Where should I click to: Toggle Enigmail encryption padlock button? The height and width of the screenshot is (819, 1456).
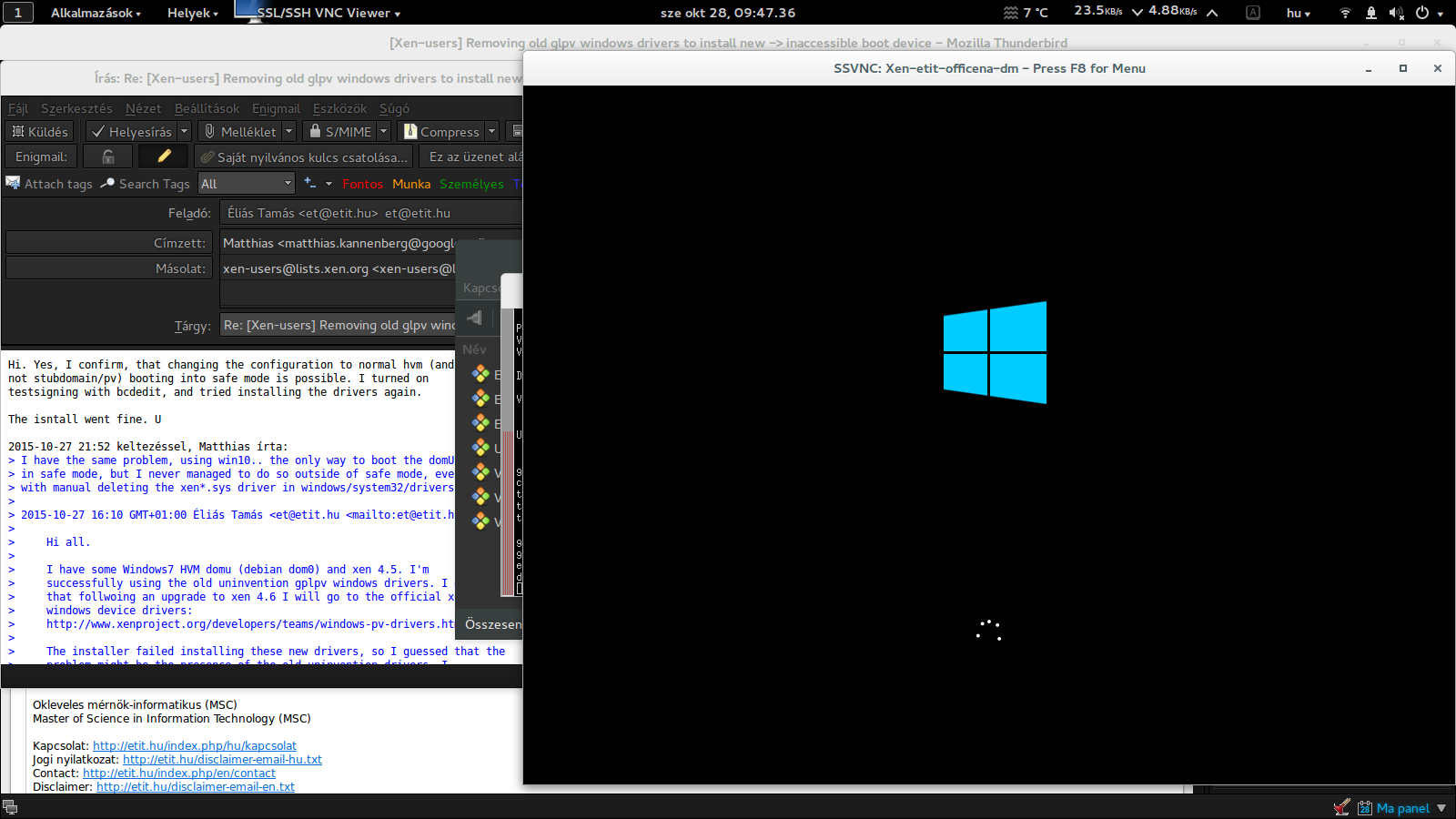click(108, 157)
